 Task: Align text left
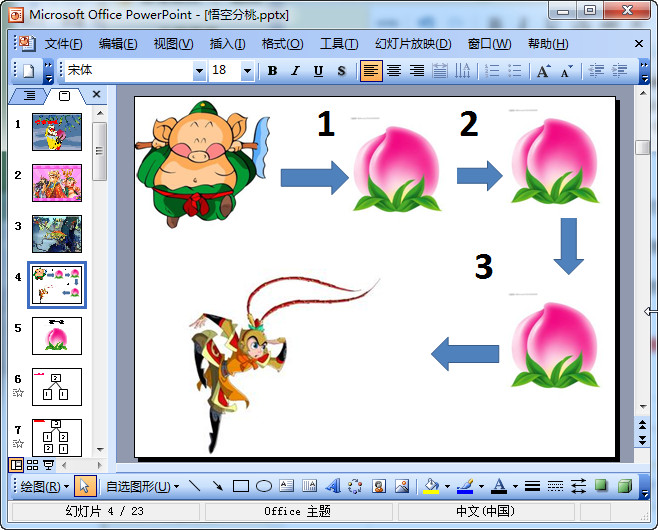371,70
